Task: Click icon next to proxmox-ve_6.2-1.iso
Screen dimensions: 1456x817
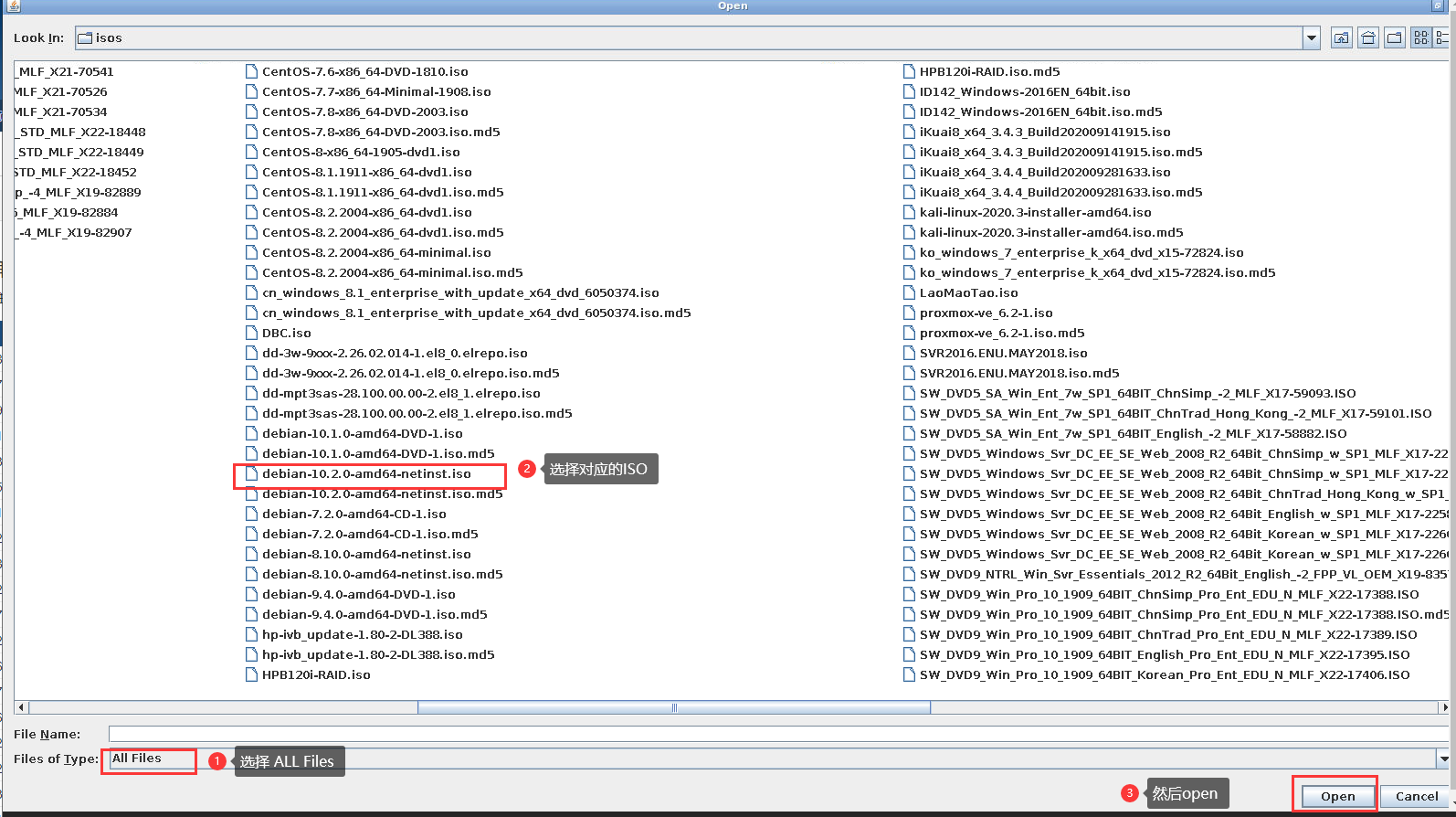Action: [x=910, y=313]
